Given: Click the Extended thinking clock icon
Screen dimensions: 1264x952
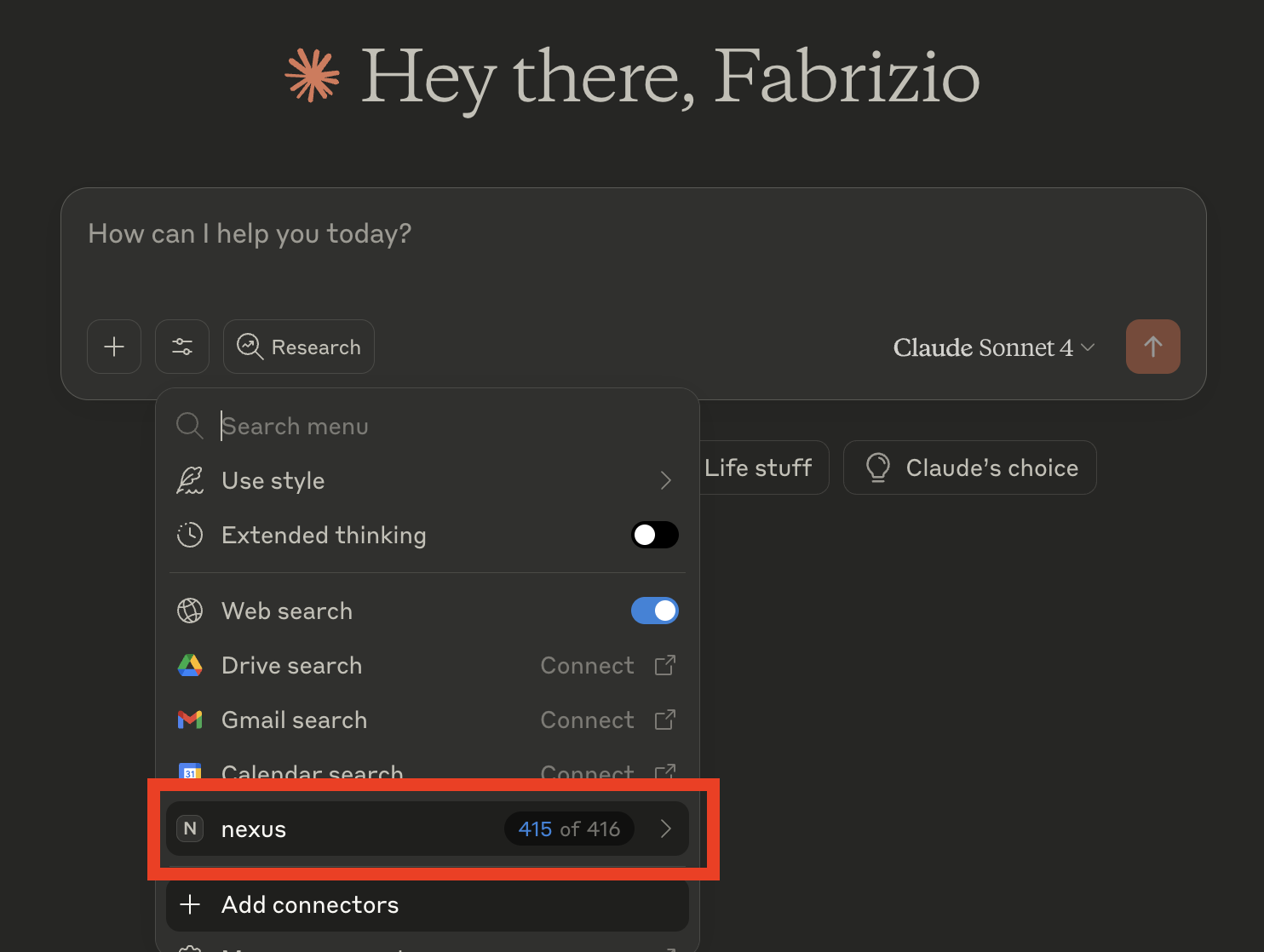Looking at the screenshot, I should tap(190, 535).
